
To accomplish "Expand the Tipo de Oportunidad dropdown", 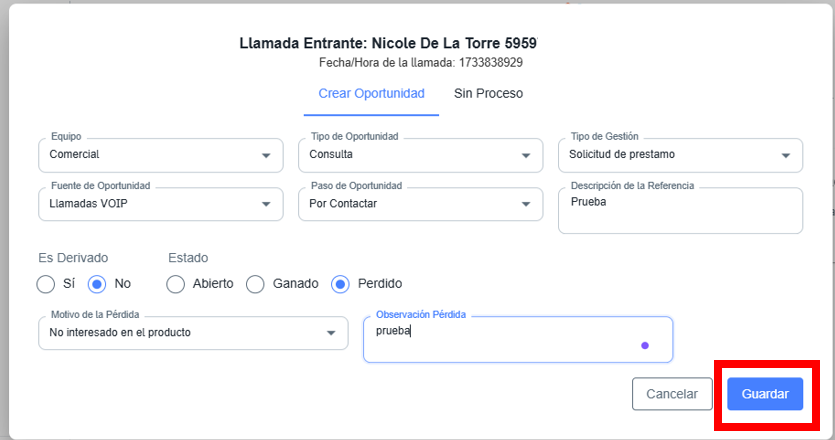I will pyautogui.click(x=526, y=155).
